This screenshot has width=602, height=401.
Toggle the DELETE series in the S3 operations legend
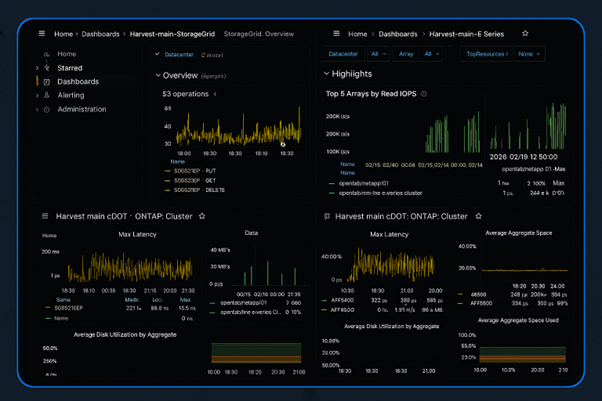[199, 190]
